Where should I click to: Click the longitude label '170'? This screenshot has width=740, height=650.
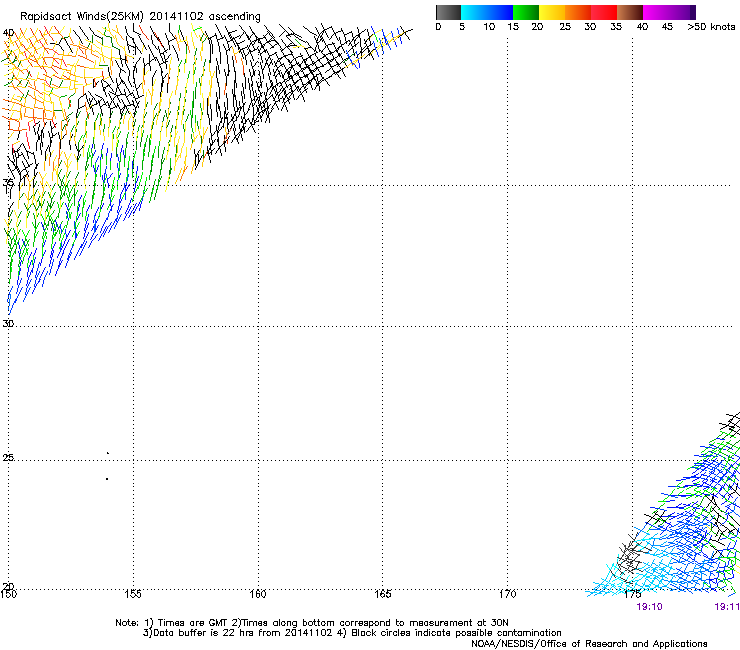[x=507, y=594]
